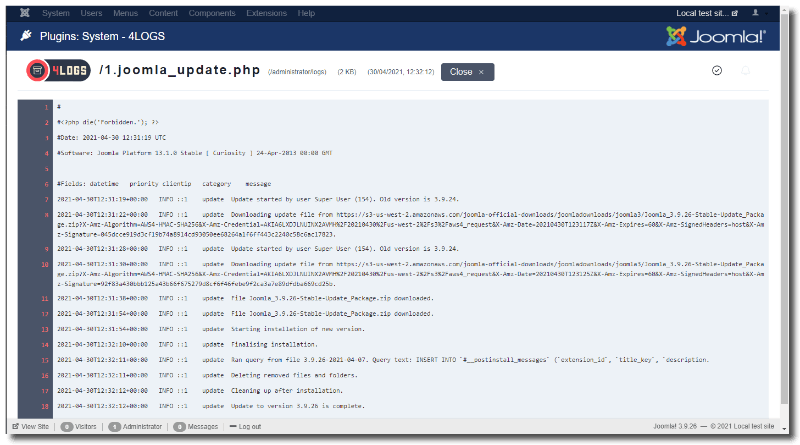The height and width of the screenshot is (445, 800).
Task: Click the 'Cleaning up after installation.' entry
Action: tap(287, 390)
